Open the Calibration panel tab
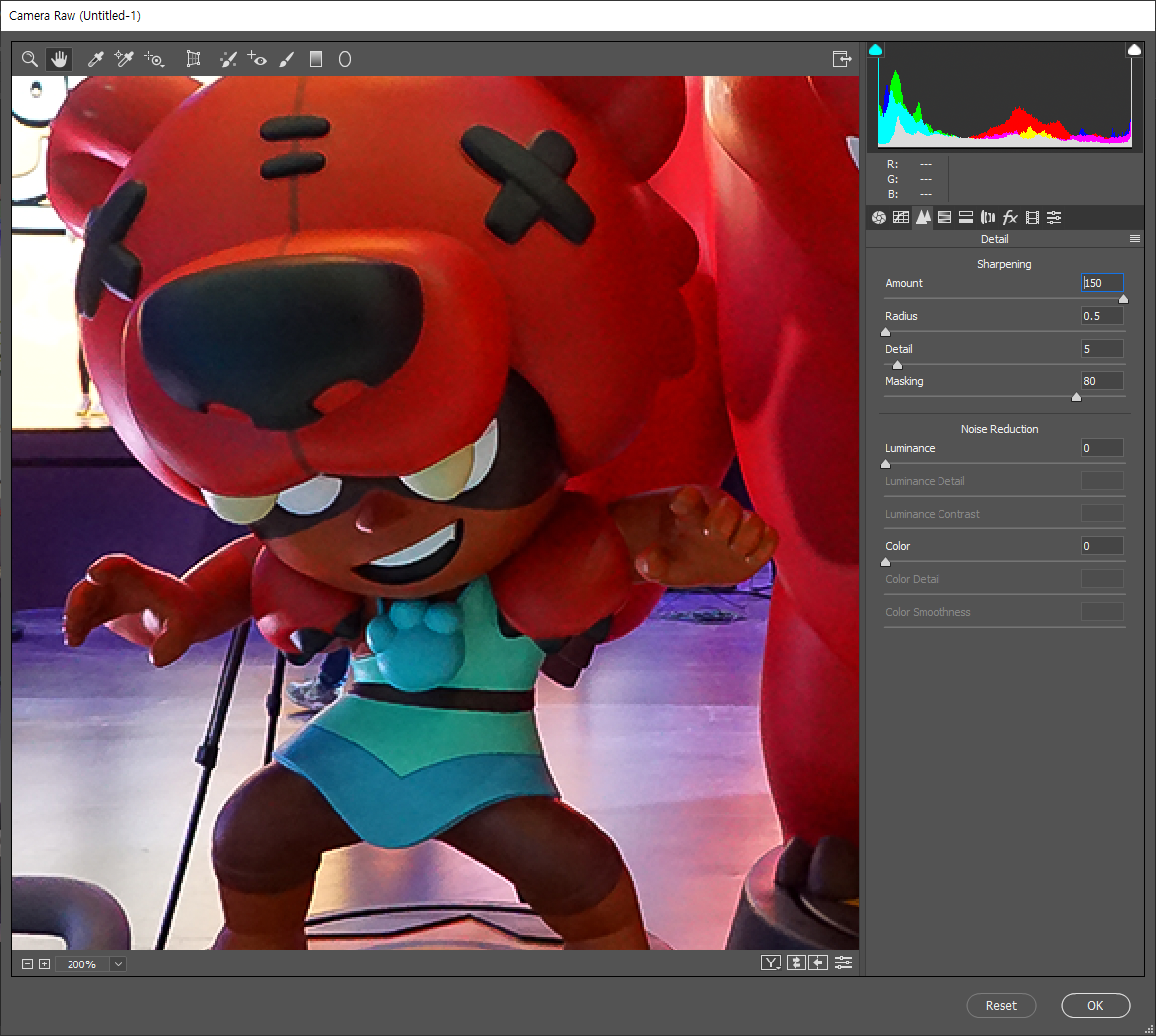 pos(1032,218)
